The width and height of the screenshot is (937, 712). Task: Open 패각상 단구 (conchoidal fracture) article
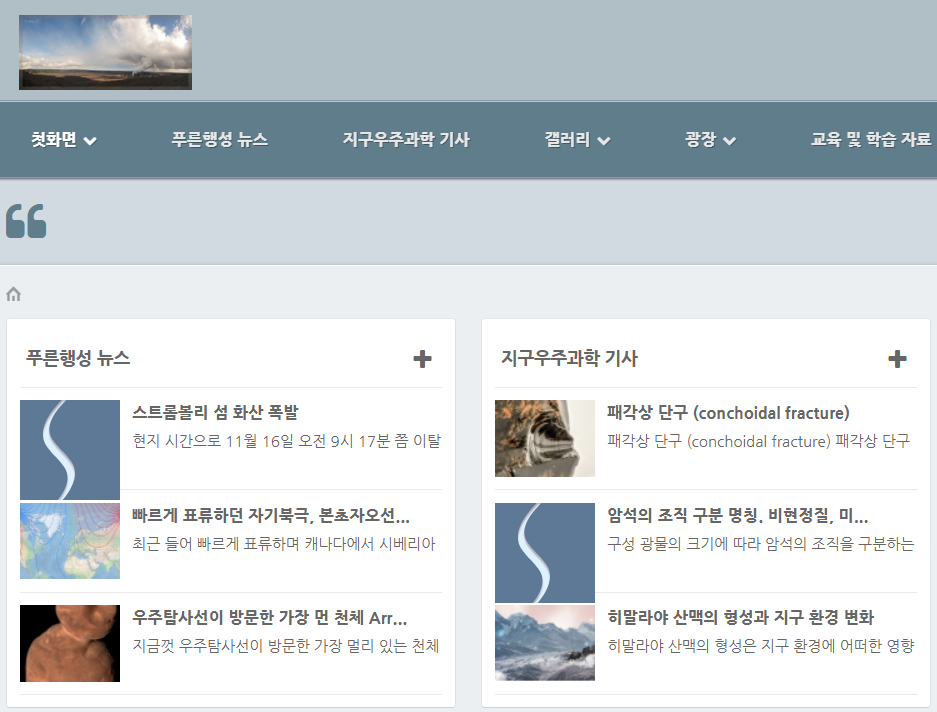click(728, 413)
